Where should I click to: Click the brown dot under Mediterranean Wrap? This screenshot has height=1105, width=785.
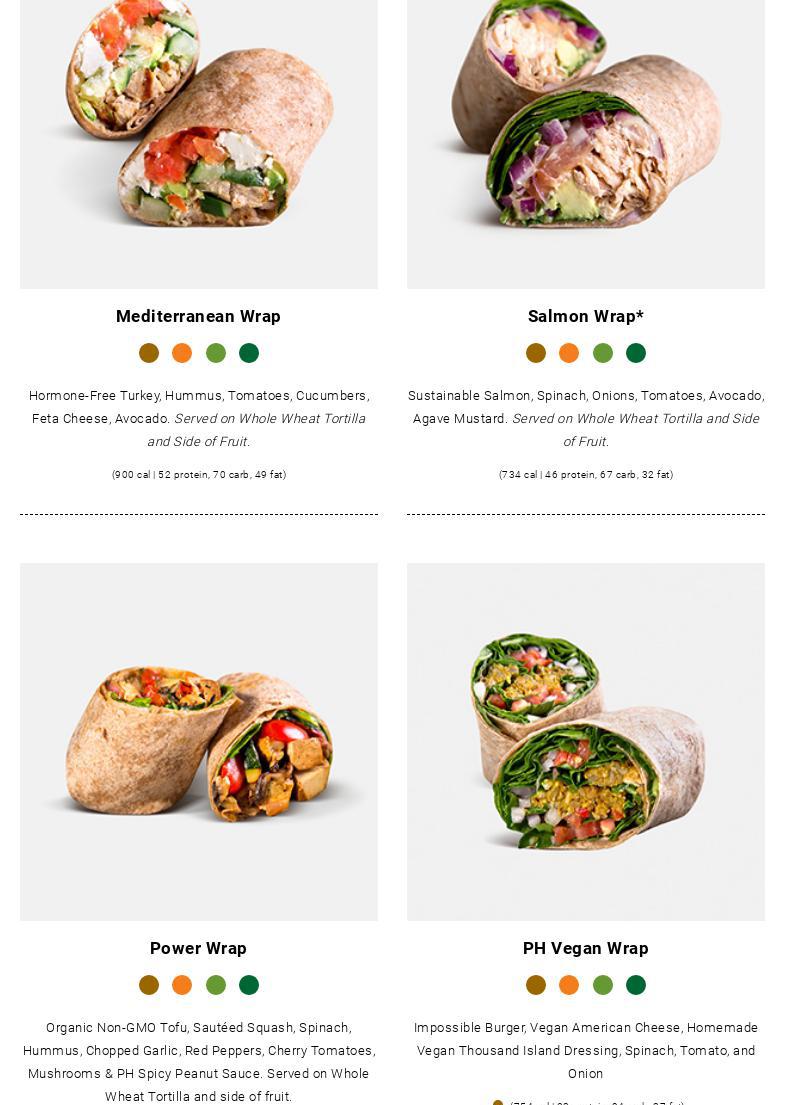(149, 353)
